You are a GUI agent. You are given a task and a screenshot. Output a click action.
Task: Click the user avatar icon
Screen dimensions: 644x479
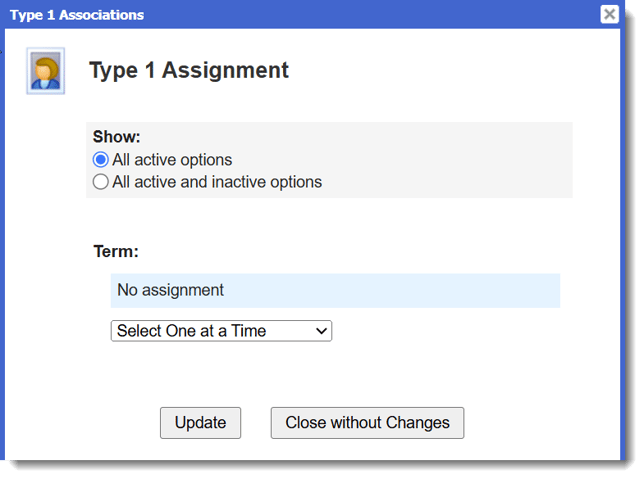(x=45, y=71)
